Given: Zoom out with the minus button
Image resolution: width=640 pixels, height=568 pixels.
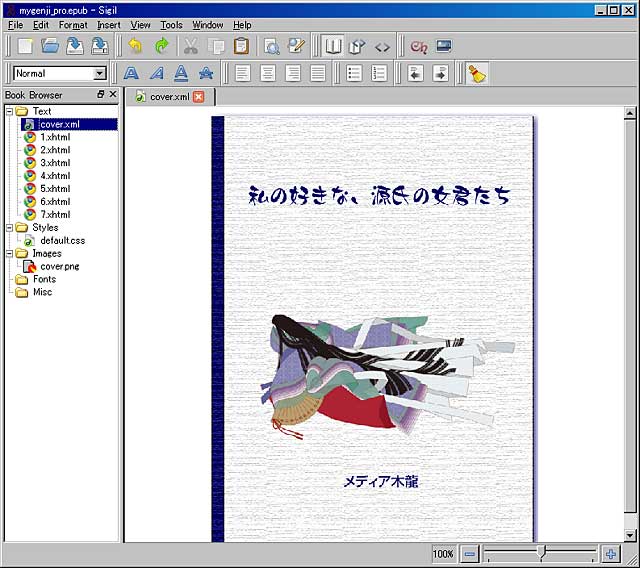Looking at the screenshot, I should pyautogui.click(x=469, y=554).
